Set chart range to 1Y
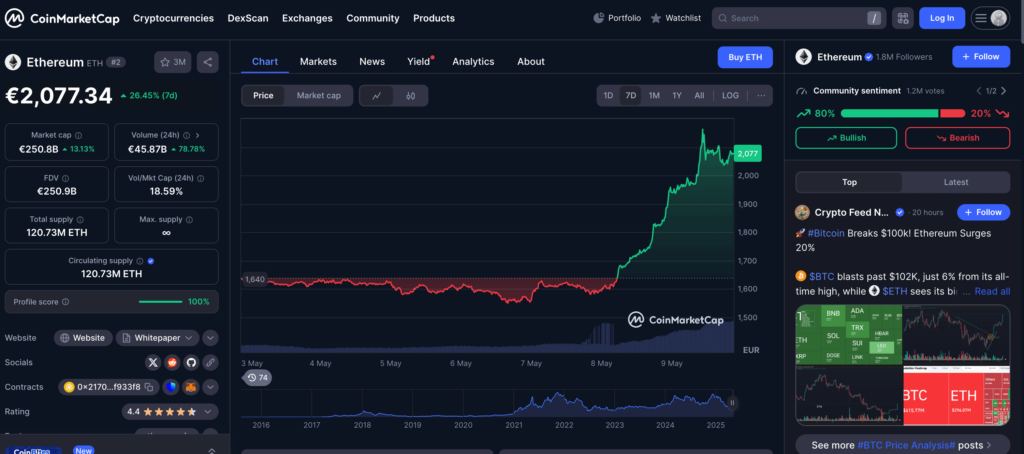Image resolution: width=1024 pixels, height=454 pixels. (677, 95)
